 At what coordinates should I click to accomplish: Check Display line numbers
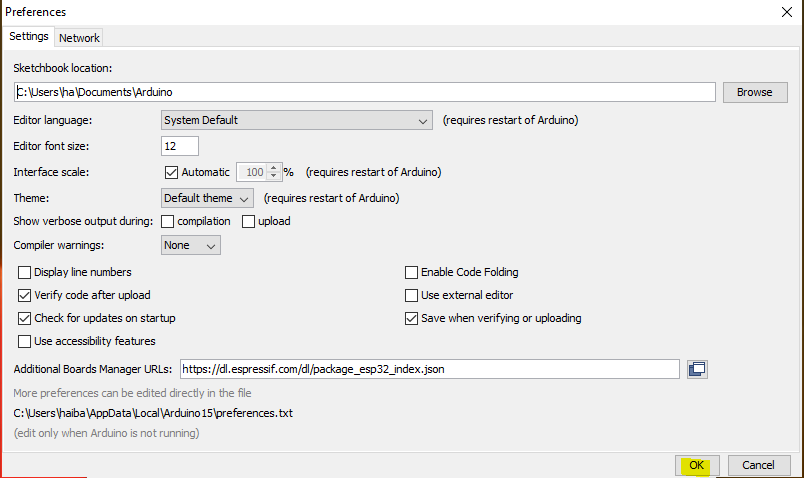pos(24,272)
